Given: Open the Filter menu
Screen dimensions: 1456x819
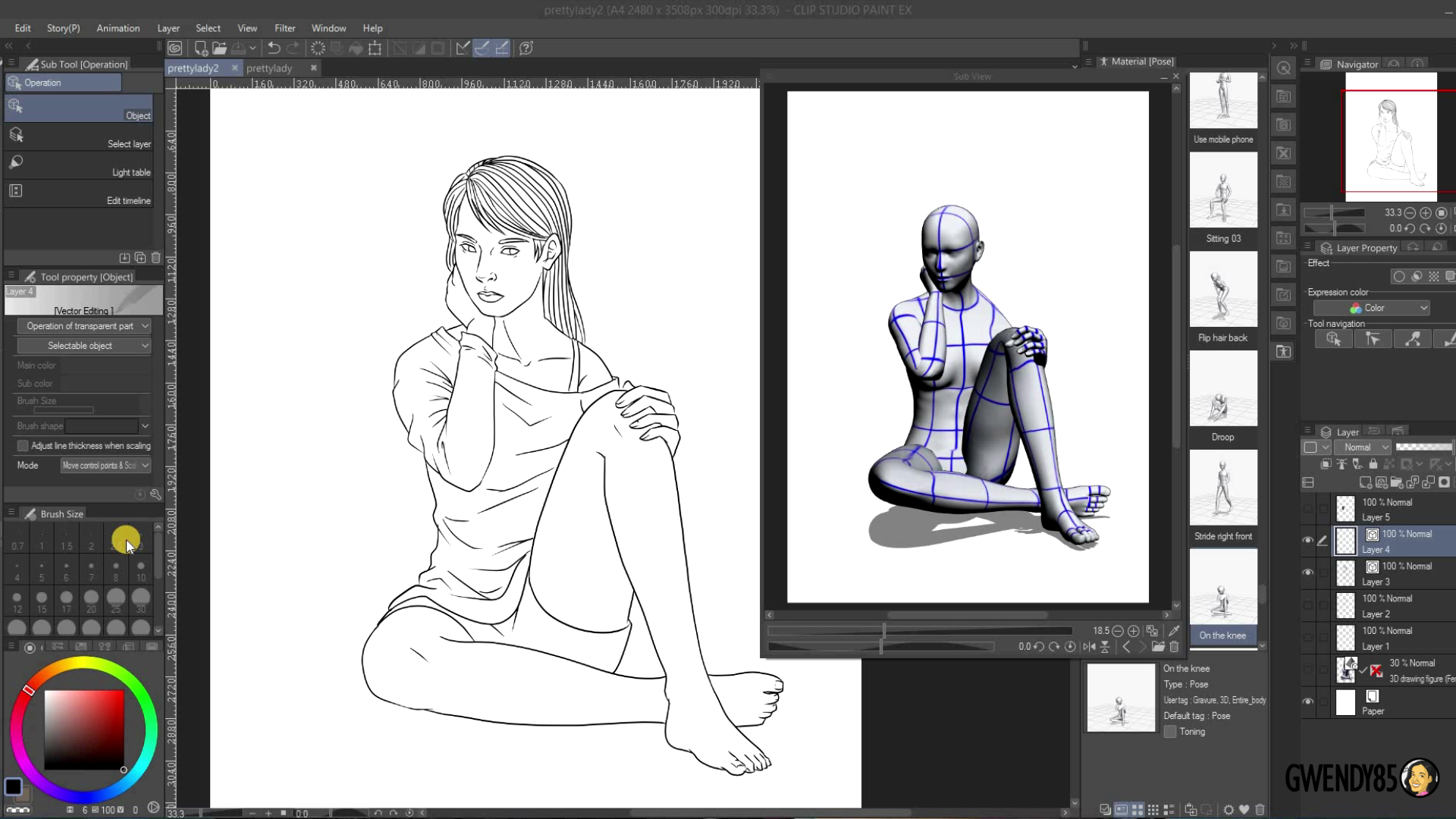Looking at the screenshot, I should [284, 28].
